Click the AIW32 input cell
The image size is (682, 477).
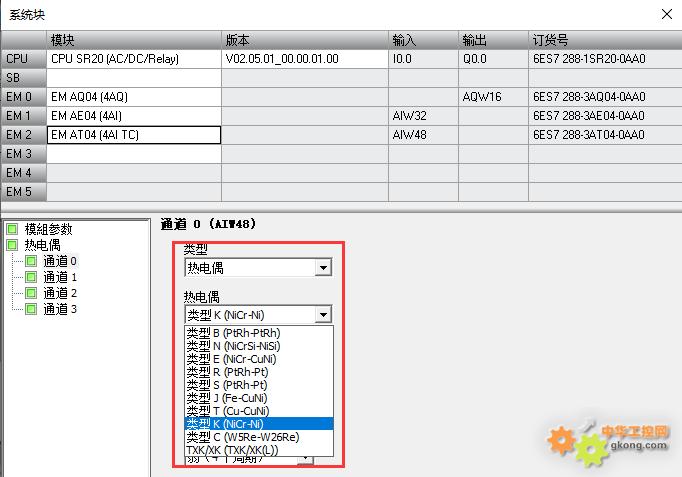pyautogui.click(x=423, y=116)
